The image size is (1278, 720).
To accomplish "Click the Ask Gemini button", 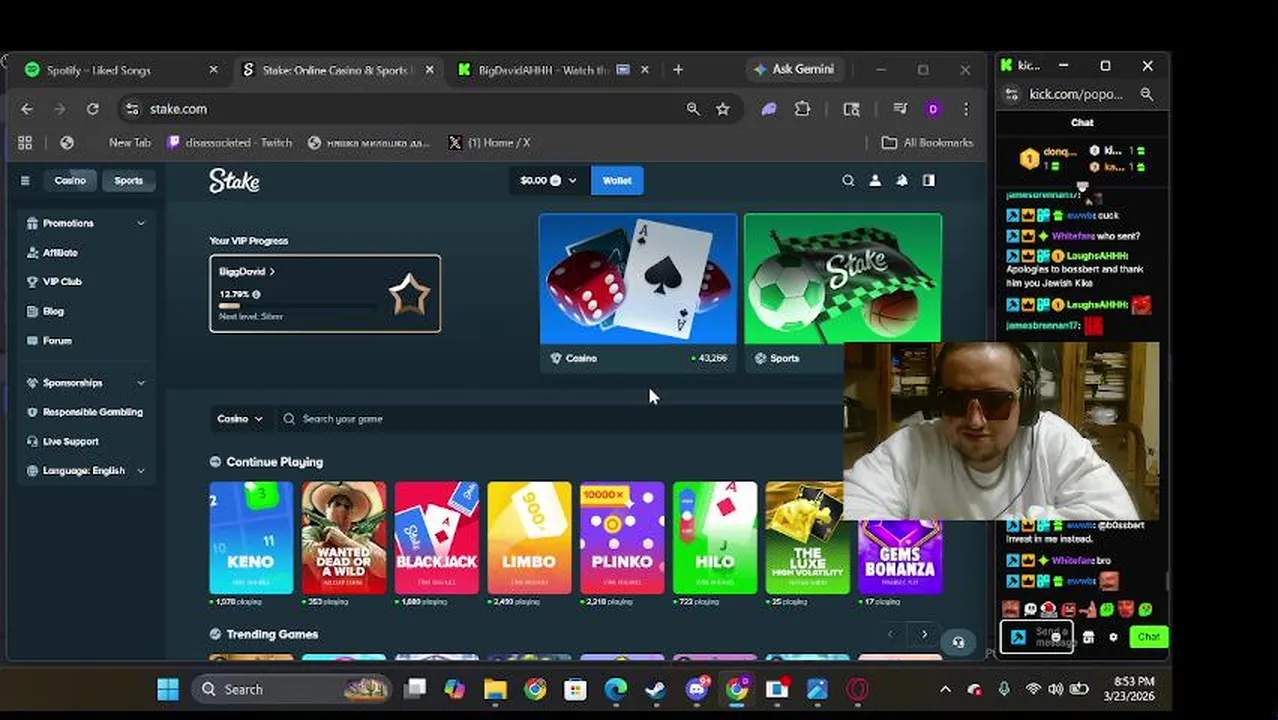I will click(794, 70).
